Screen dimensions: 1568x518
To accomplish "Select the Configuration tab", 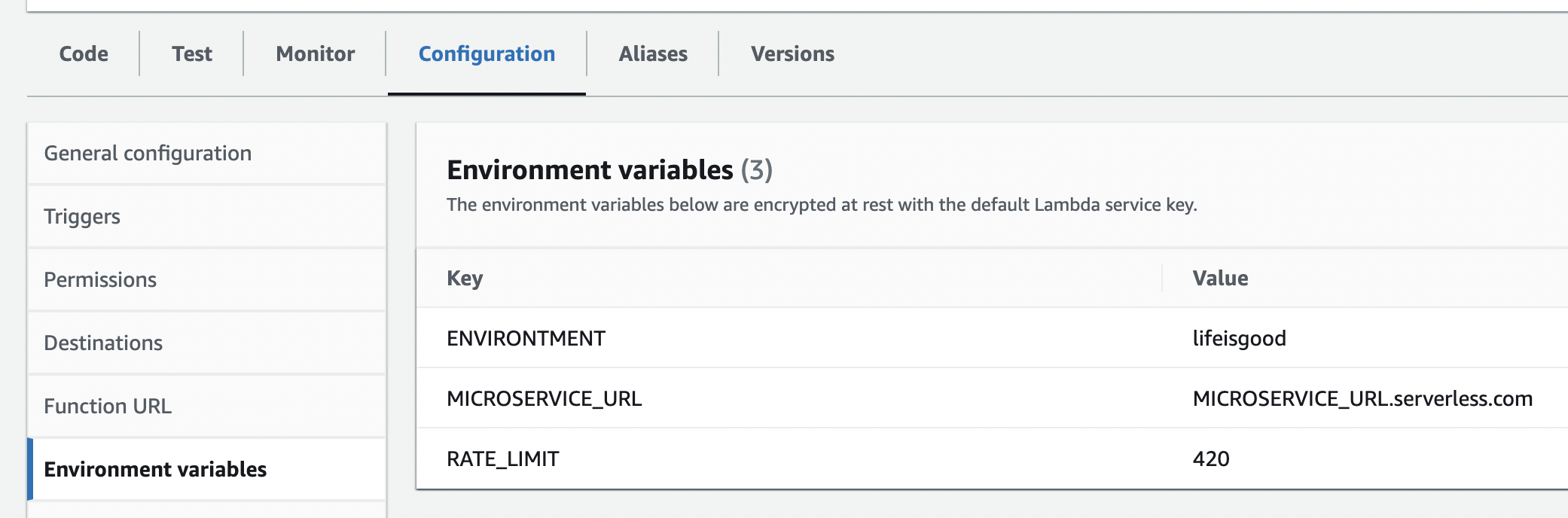I will click(x=487, y=54).
